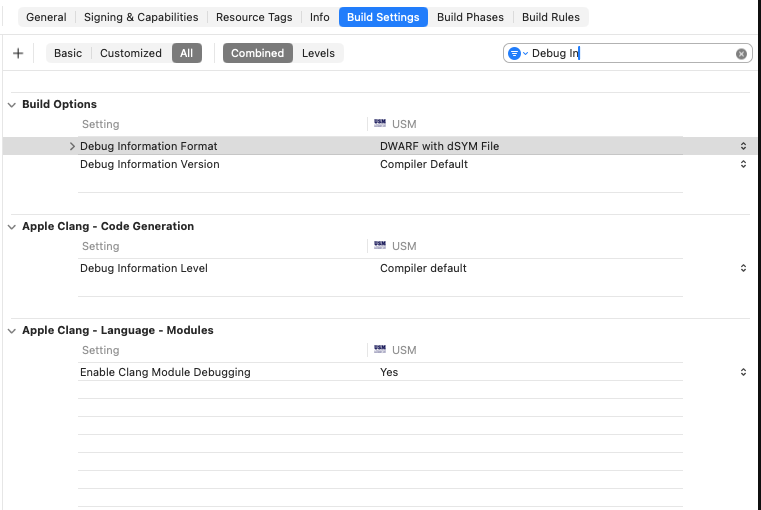Select the All settings filter button
Image resolution: width=761 pixels, height=510 pixels.
(x=186, y=53)
